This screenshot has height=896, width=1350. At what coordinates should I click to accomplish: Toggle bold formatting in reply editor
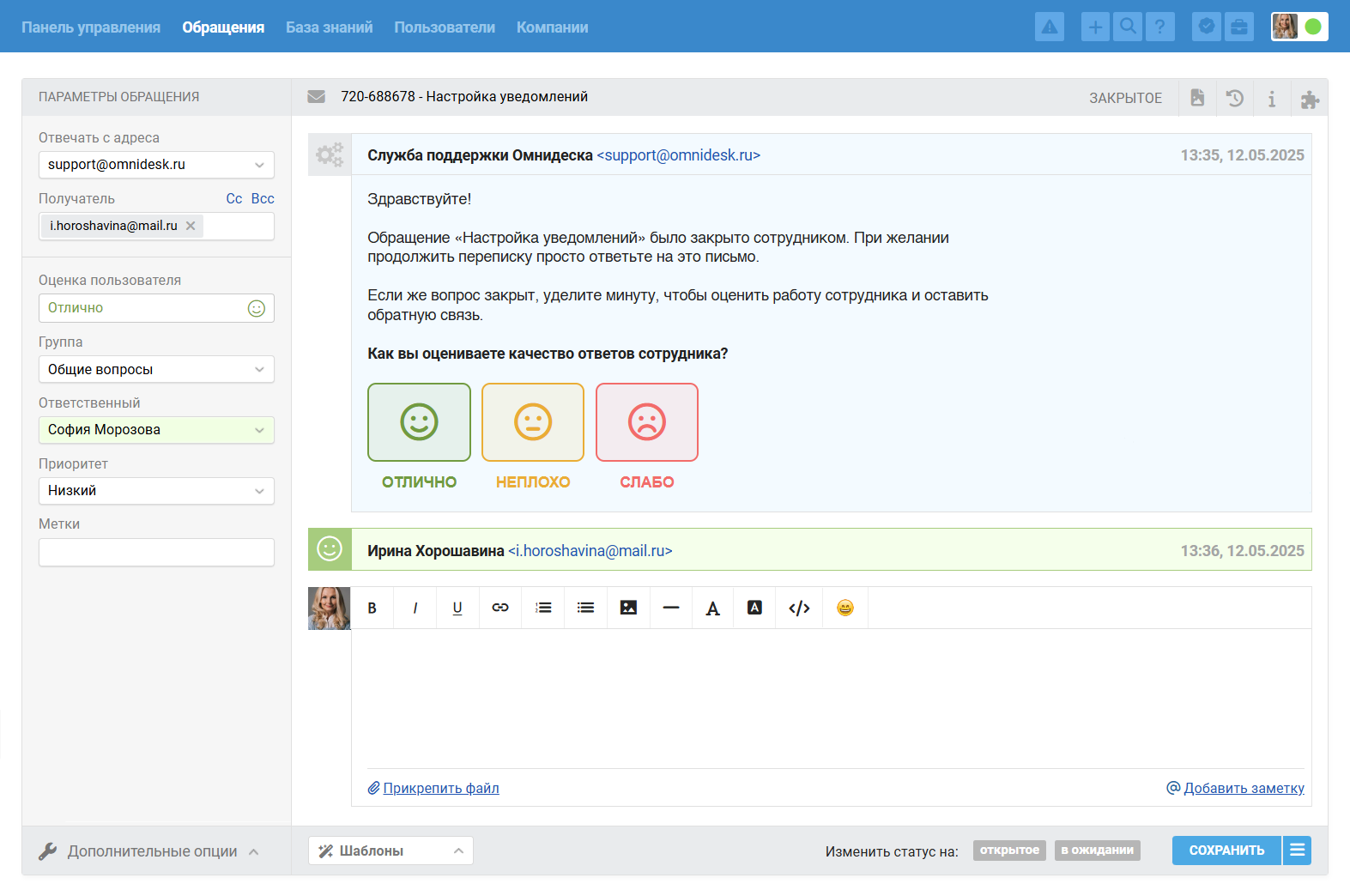click(372, 608)
